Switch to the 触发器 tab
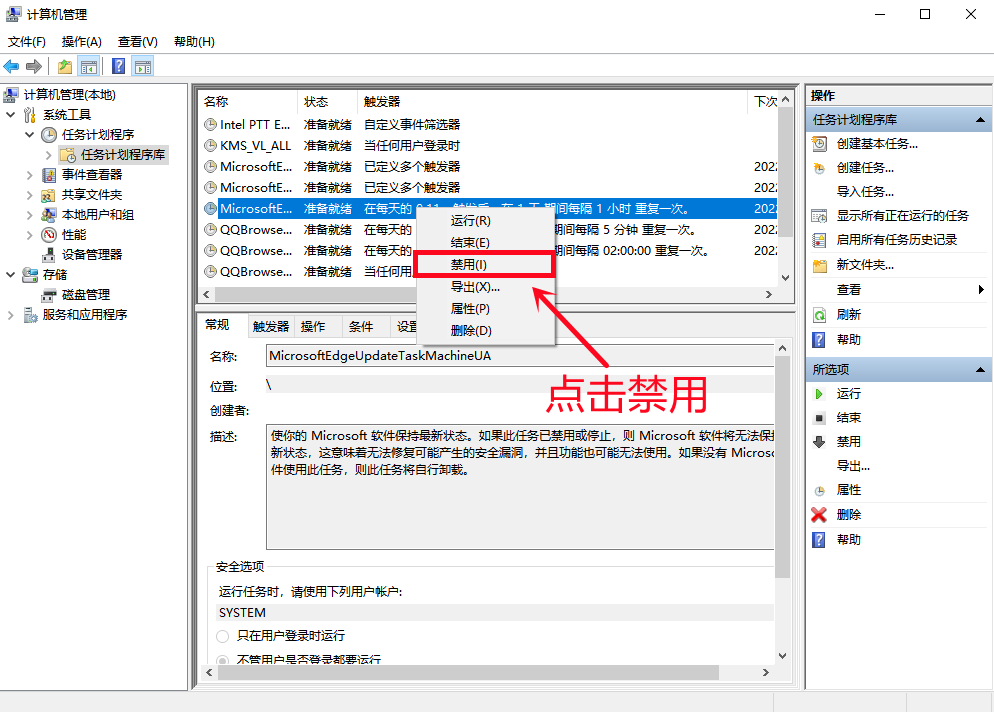This screenshot has height=712, width=994. 271,327
